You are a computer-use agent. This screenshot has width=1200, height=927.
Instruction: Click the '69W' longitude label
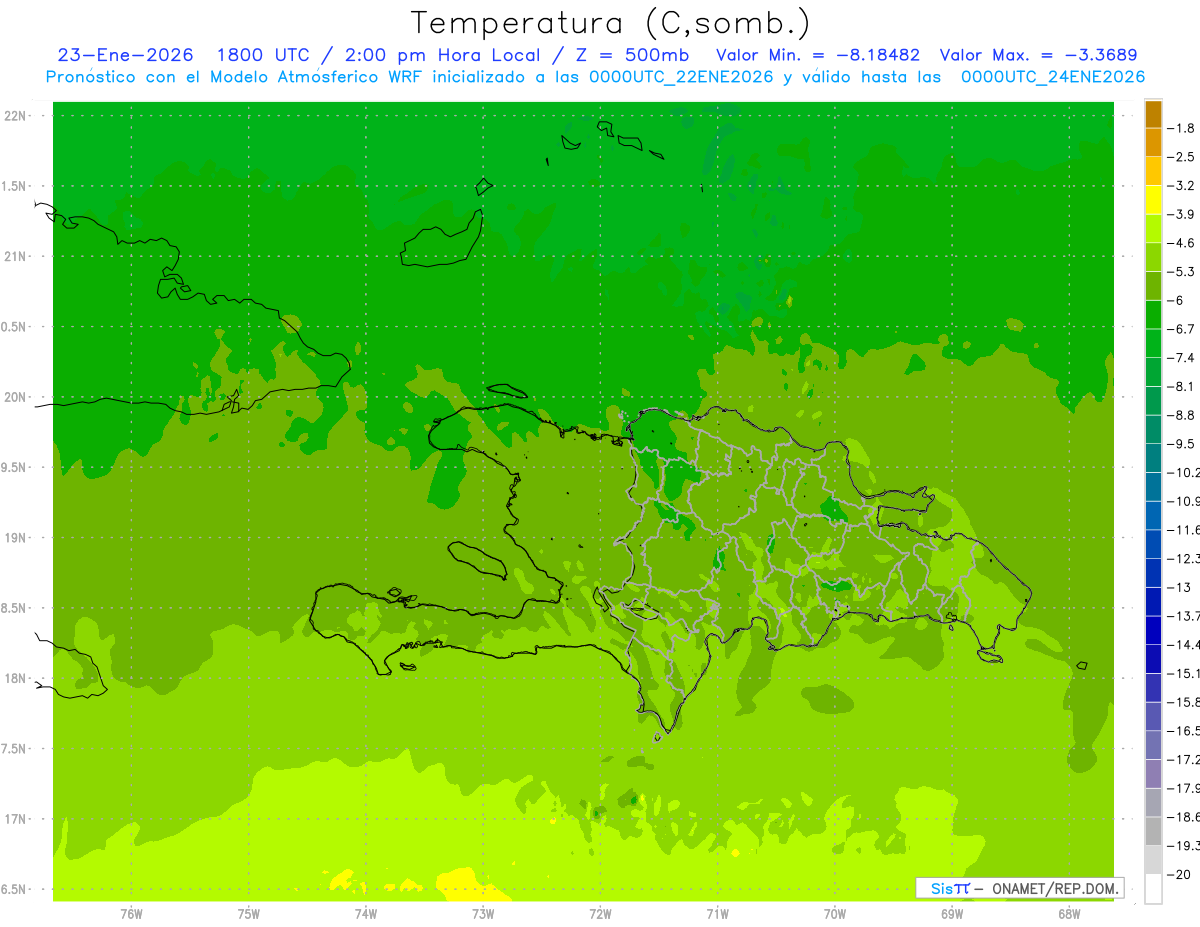[951, 914]
